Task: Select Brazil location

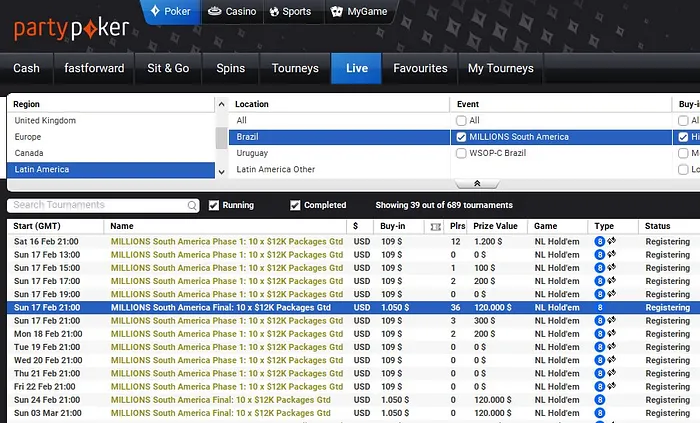Action: tap(339, 137)
